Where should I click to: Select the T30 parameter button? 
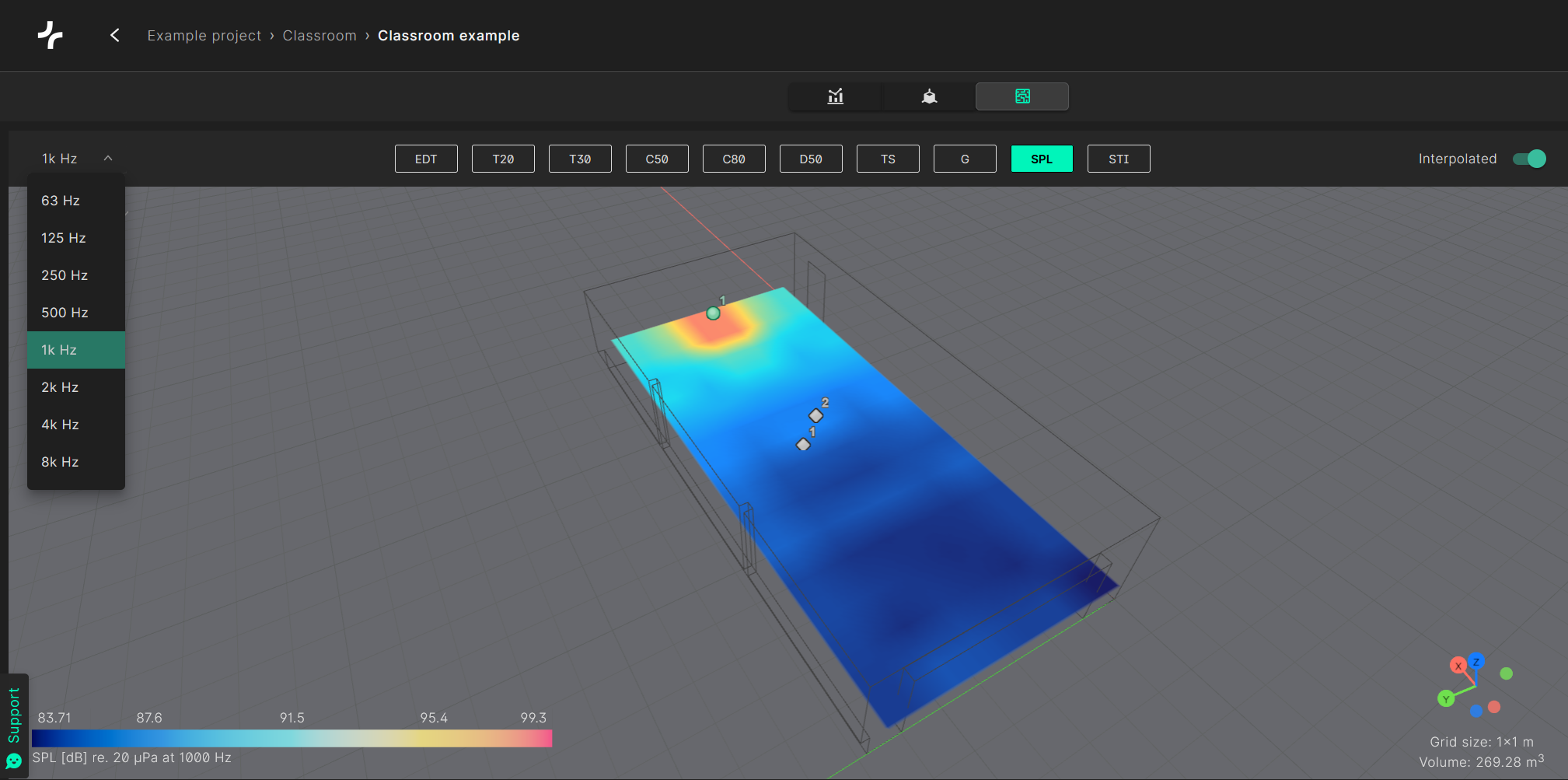point(580,159)
